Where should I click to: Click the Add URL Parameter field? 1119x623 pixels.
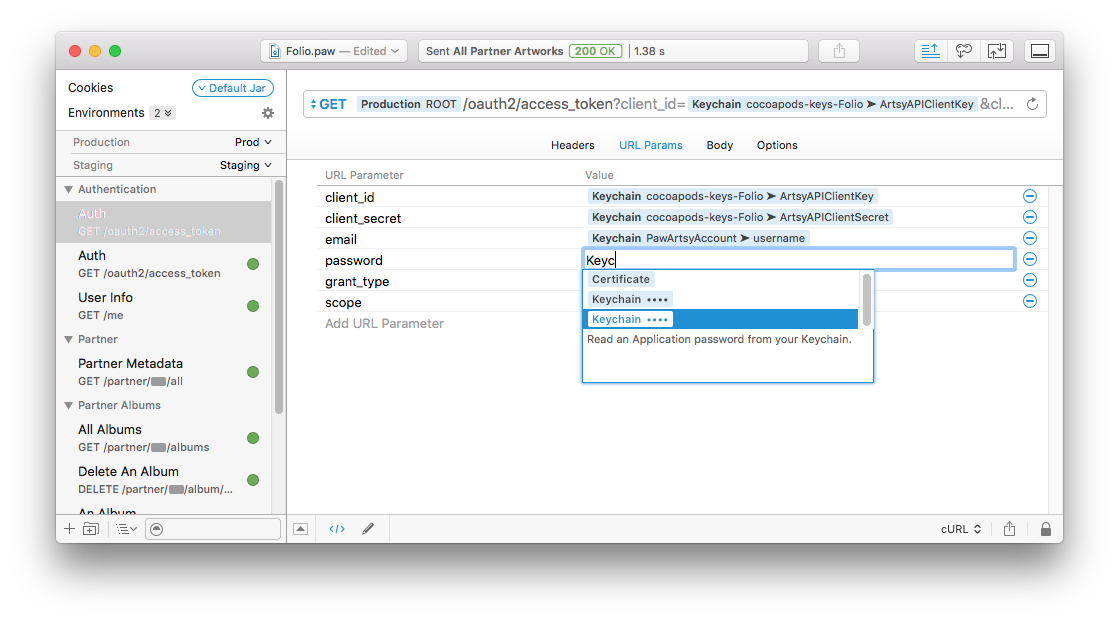click(384, 323)
